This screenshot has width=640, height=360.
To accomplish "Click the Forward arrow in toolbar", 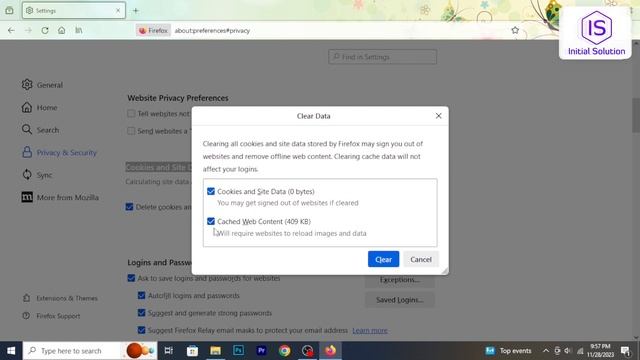I will tap(28, 31).
